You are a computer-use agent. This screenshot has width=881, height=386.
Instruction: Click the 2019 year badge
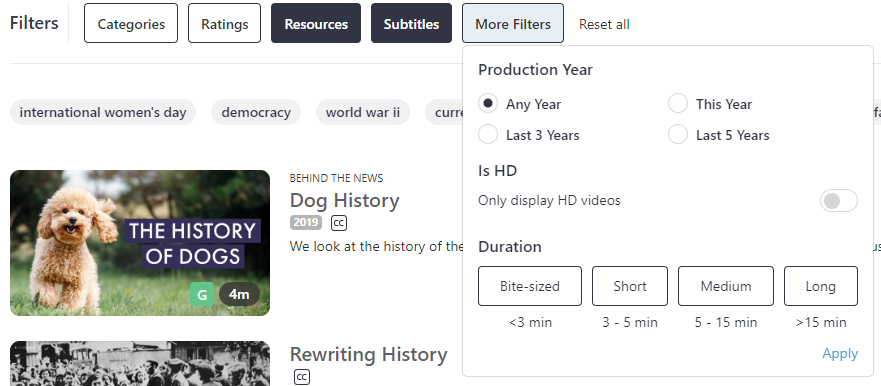point(306,222)
